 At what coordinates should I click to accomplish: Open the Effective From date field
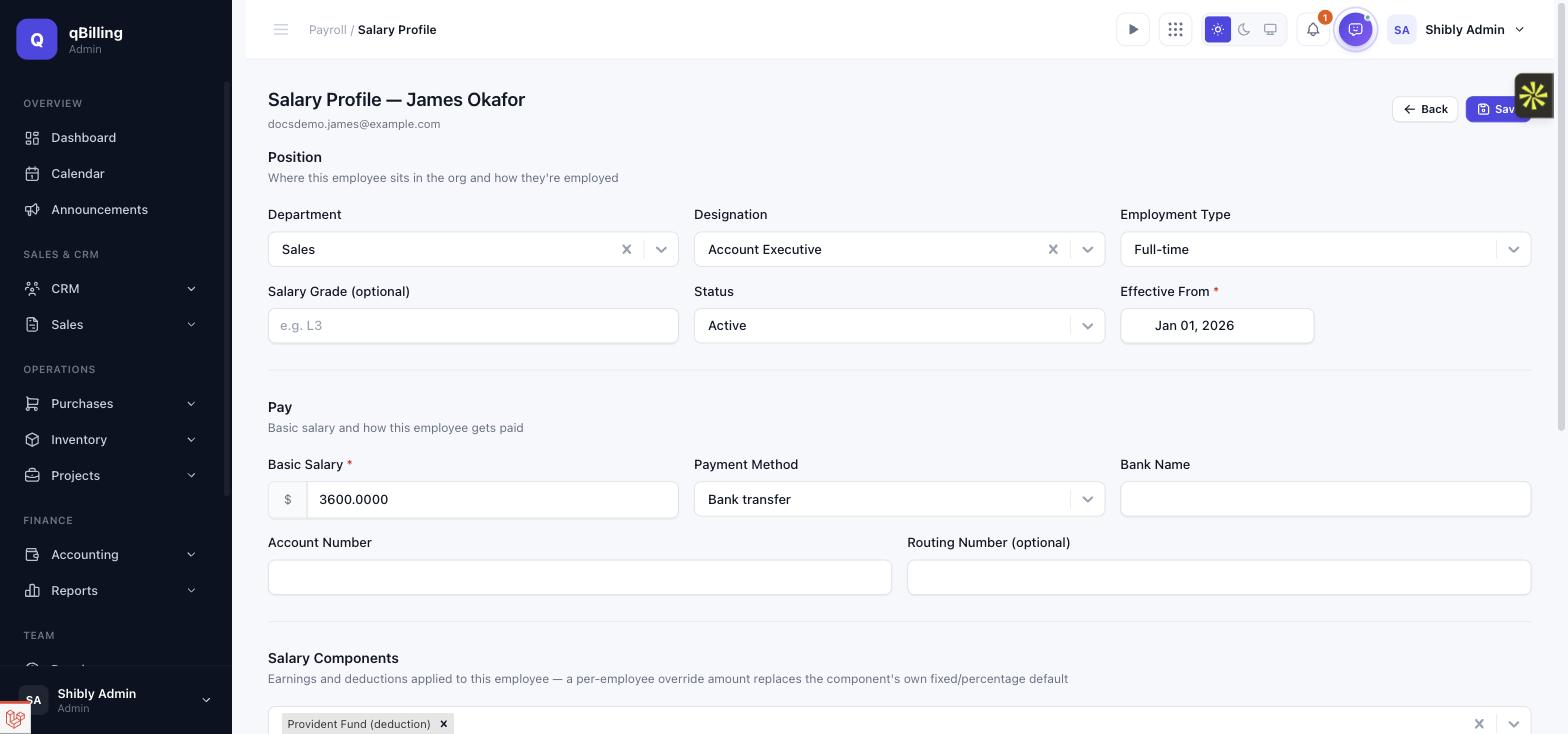(x=1217, y=326)
